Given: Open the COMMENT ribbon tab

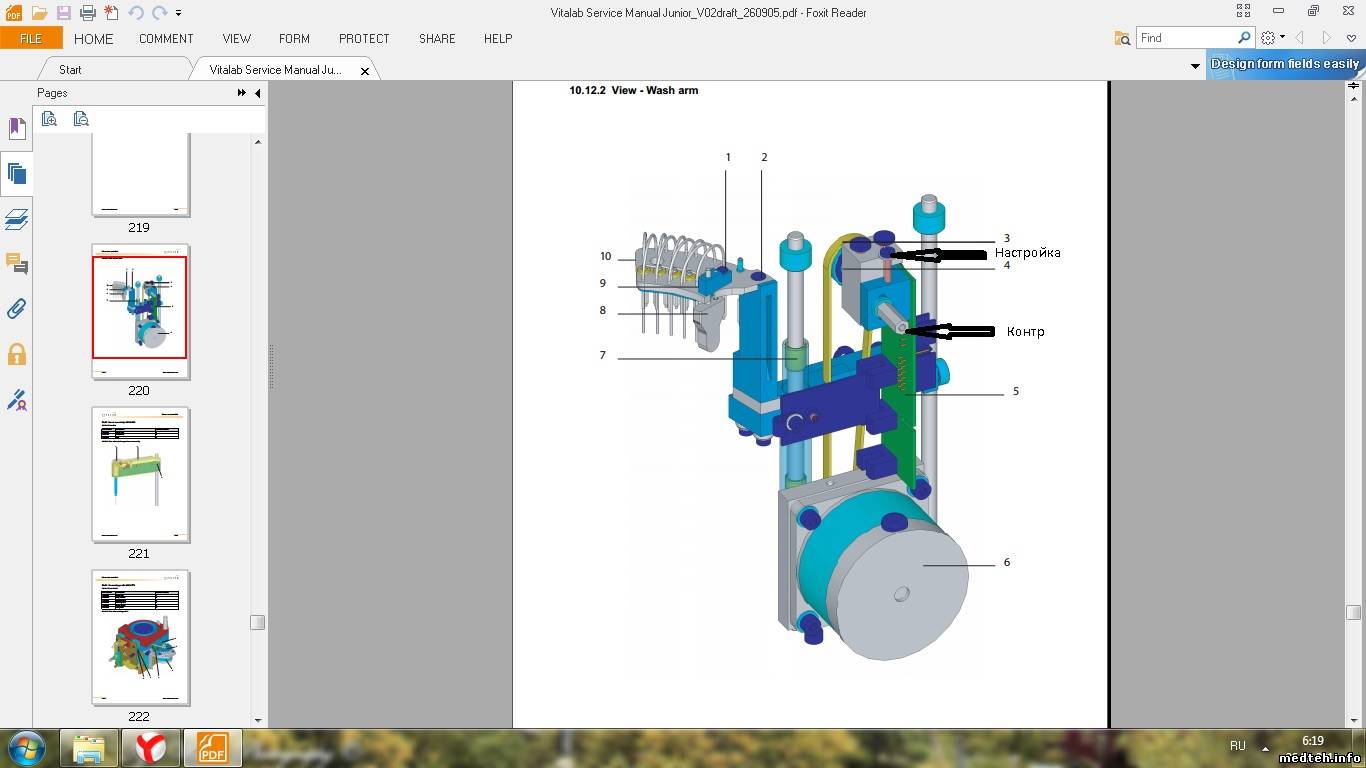Looking at the screenshot, I should tap(166, 38).
